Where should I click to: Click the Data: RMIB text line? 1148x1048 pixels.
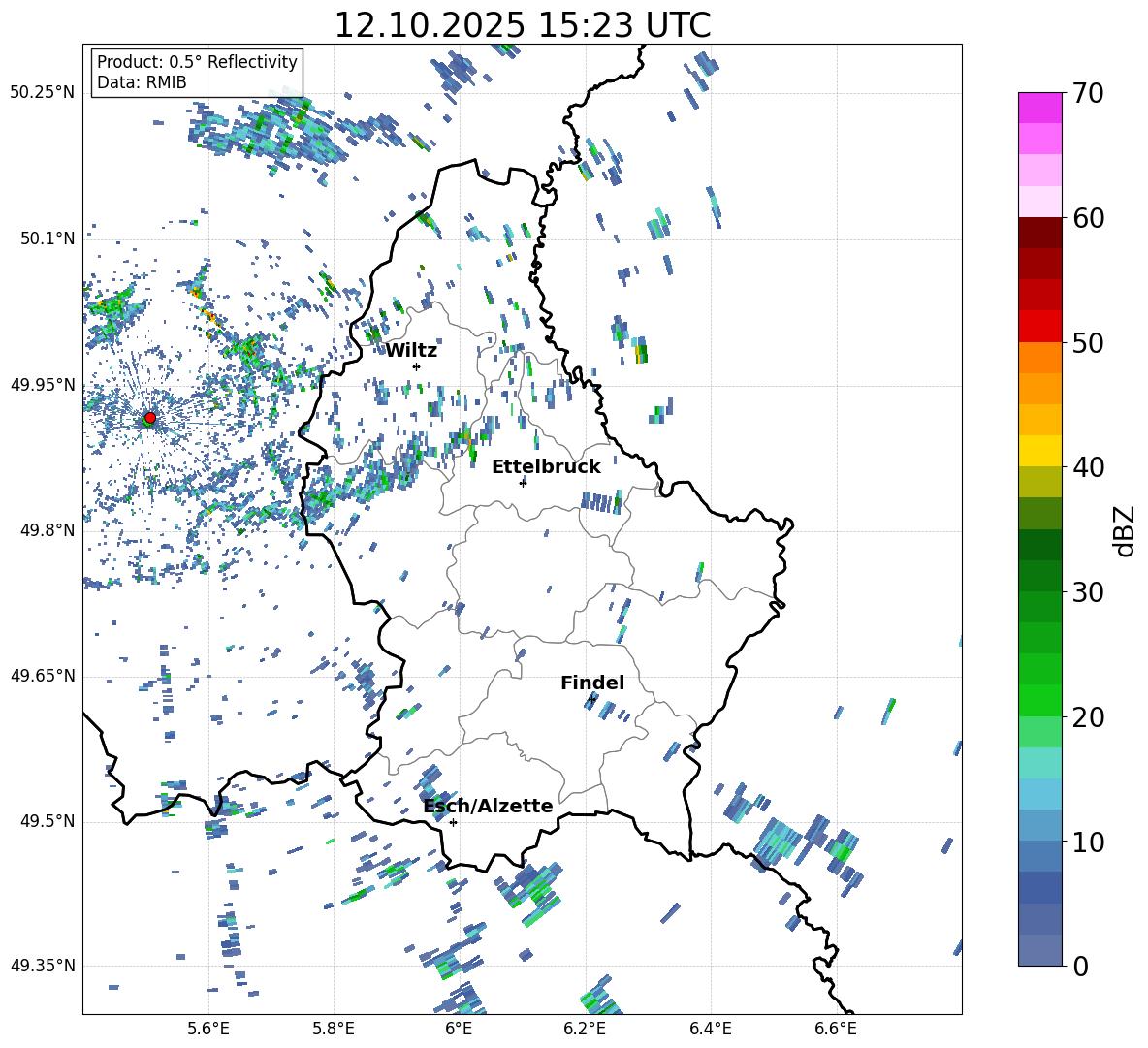pos(142,82)
